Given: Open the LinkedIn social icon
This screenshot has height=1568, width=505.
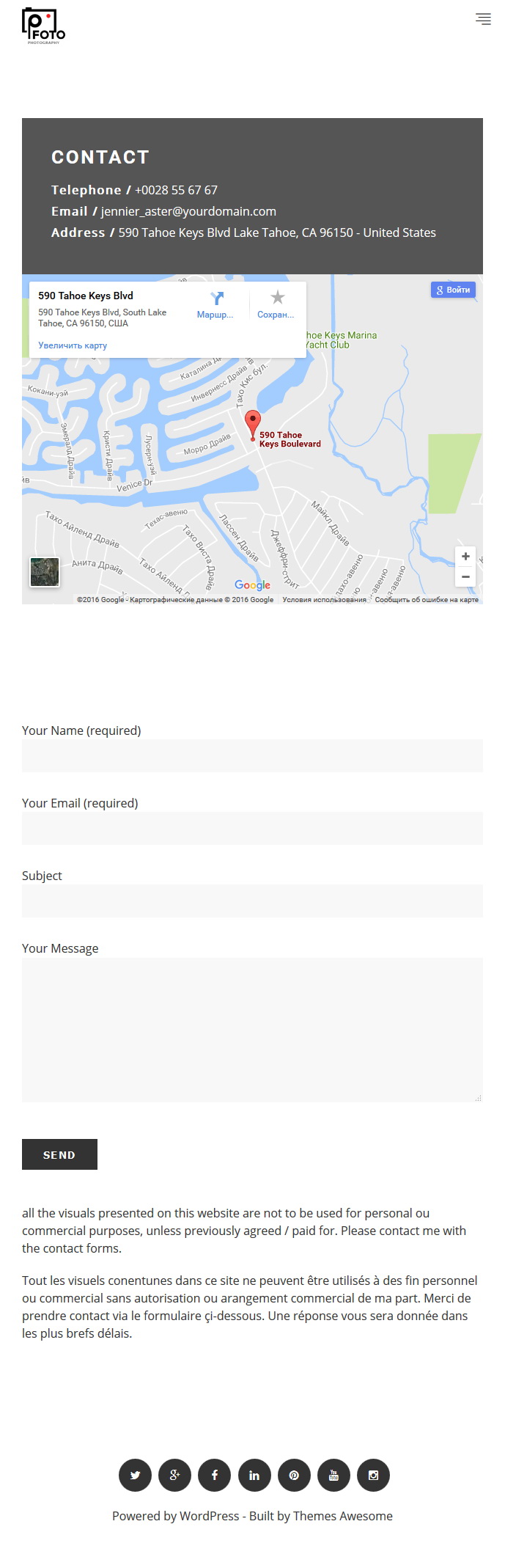Looking at the screenshot, I should coord(254,1475).
